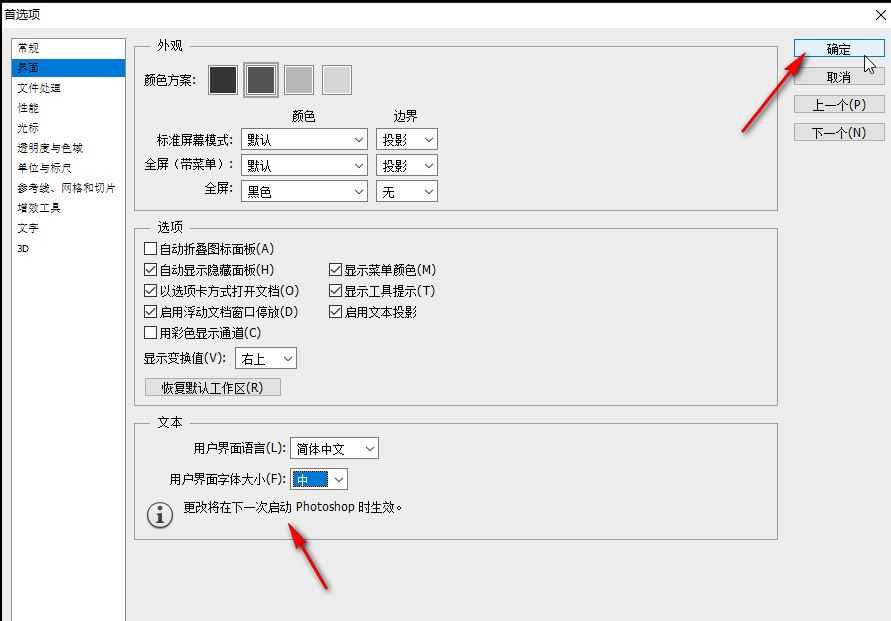Open the 用户界面语言 dropdown
This screenshot has width=891, height=621.
pyautogui.click(x=334, y=448)
